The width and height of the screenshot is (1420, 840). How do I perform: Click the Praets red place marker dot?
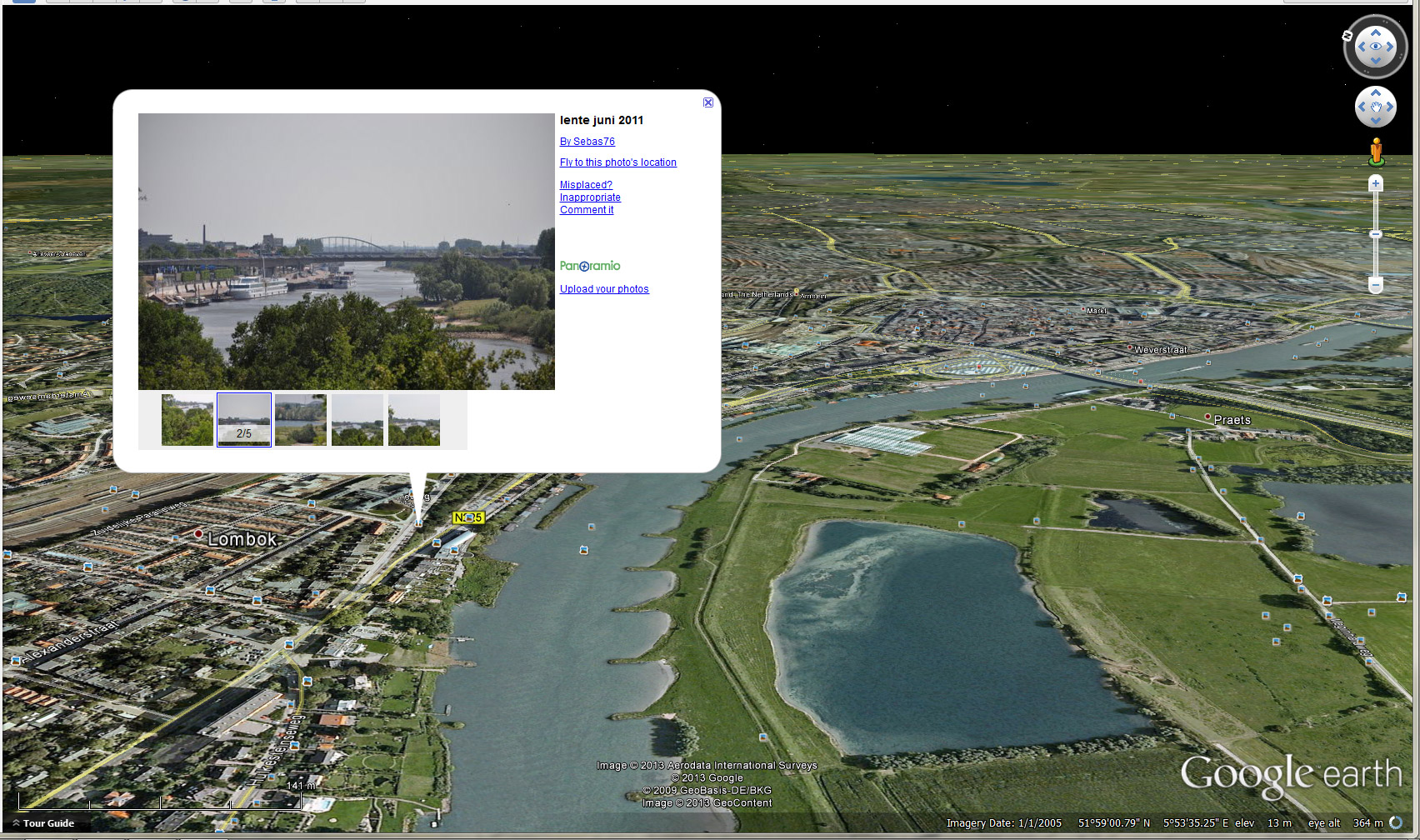coord(1207,417)
